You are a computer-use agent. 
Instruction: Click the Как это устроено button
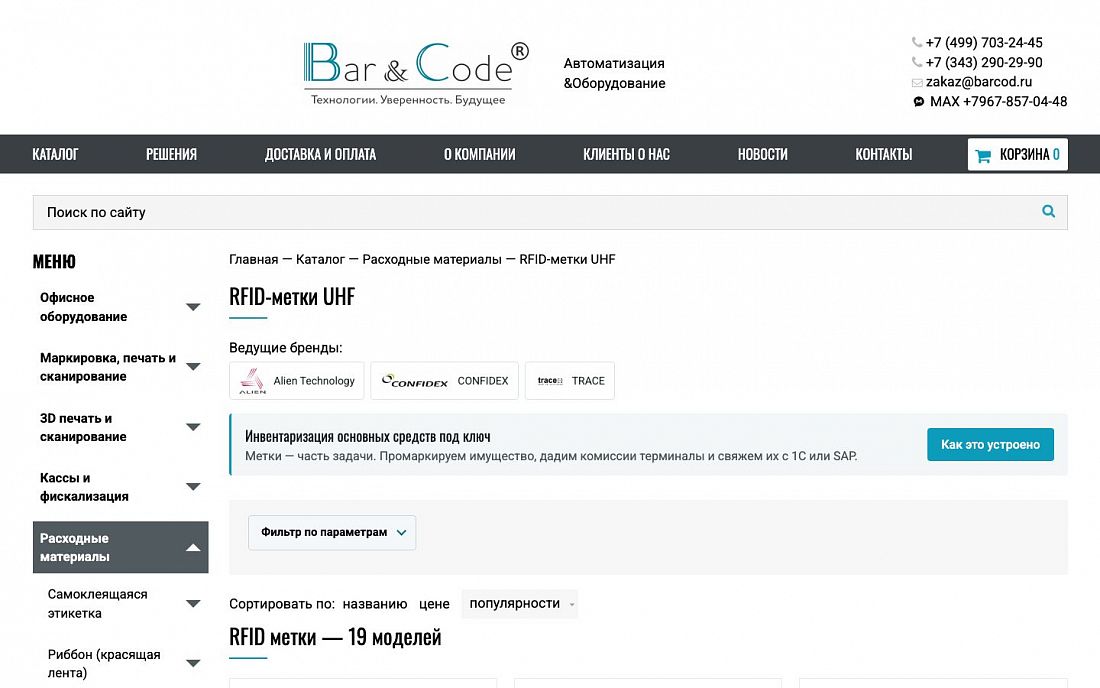tap(990, 445)
